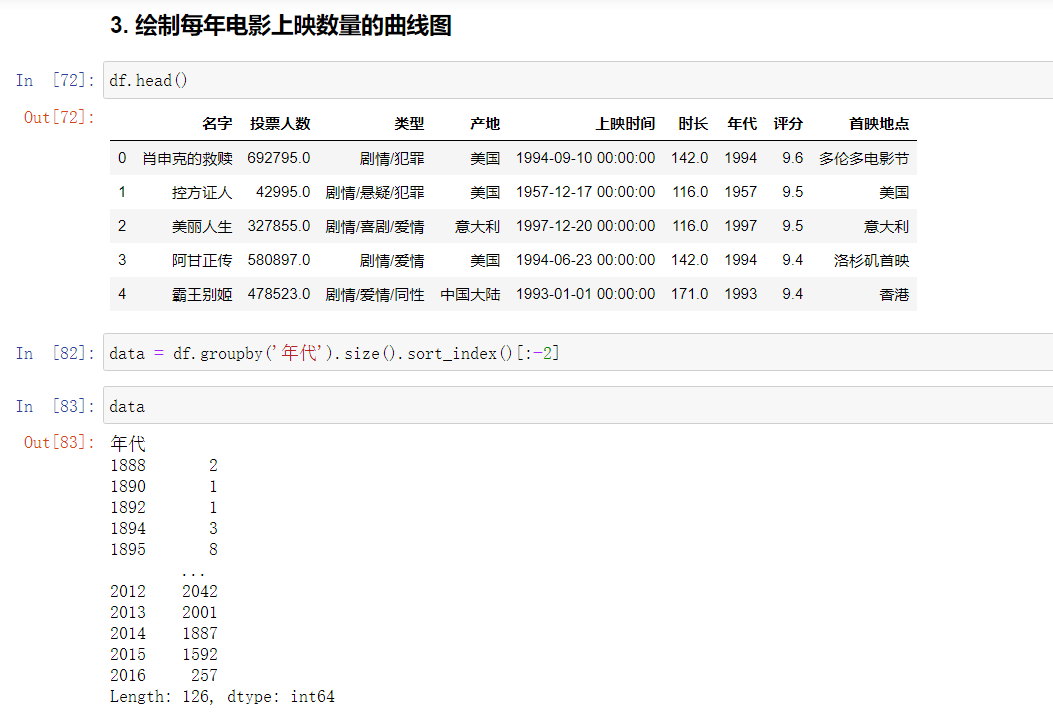The image size is (1053, 714).
Task: Click the vote count '478523.0'
Action: pos(279,294)
